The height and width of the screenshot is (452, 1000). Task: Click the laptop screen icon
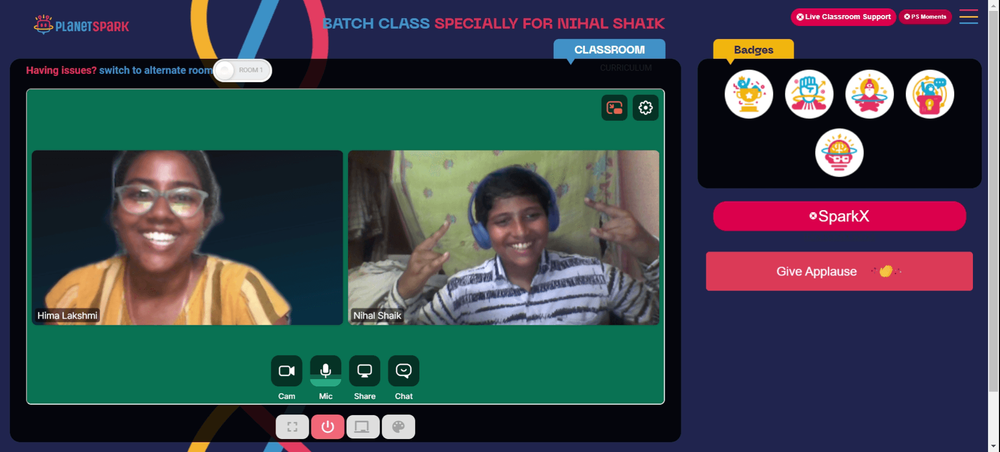363,427
